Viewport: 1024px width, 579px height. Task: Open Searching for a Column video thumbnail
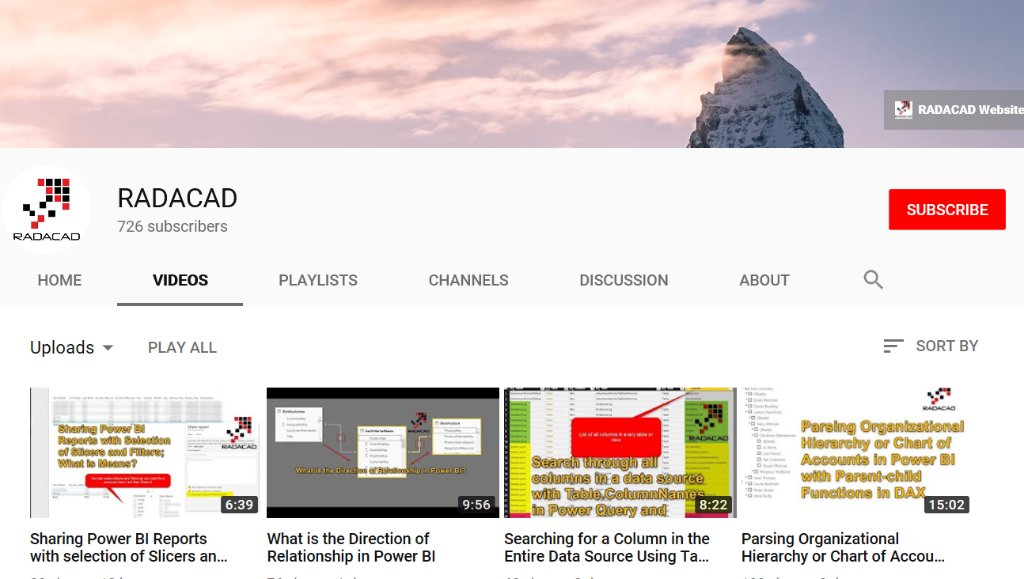click(x=620, y=452)
